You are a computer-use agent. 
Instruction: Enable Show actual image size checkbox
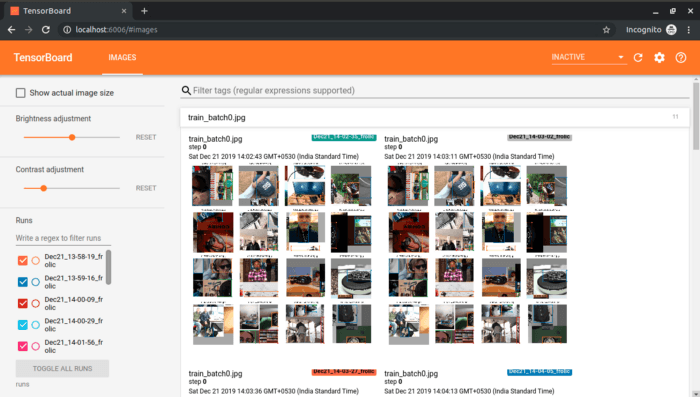coord(21,93)
